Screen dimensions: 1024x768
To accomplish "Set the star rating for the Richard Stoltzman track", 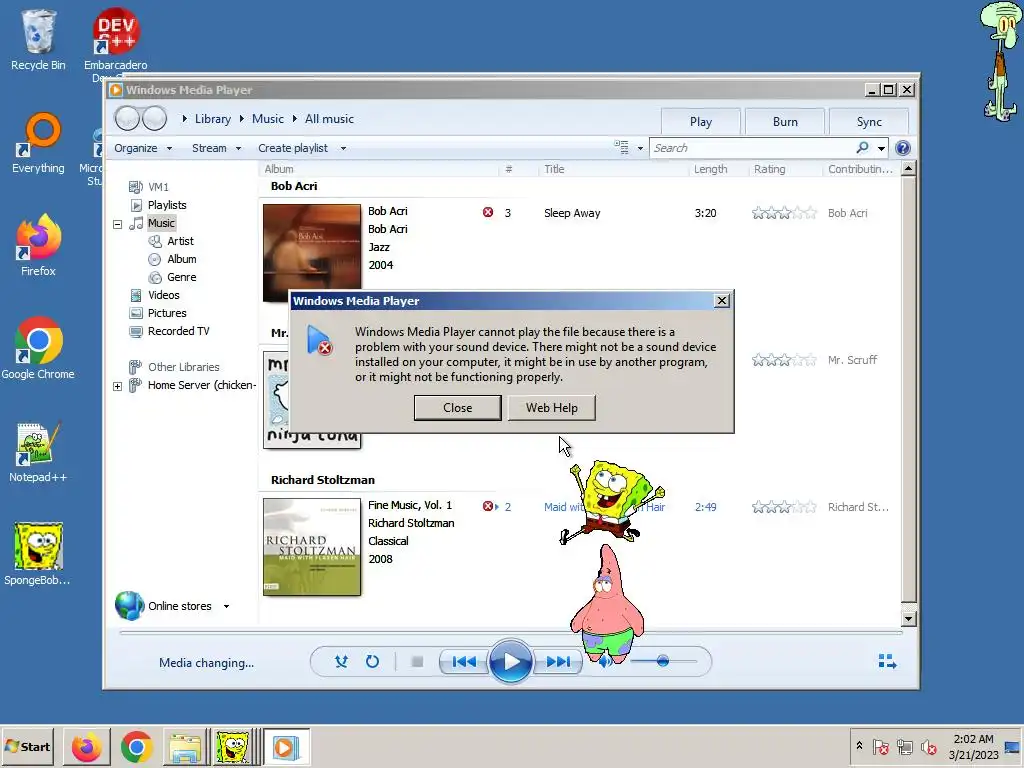I will pos(784,507).
